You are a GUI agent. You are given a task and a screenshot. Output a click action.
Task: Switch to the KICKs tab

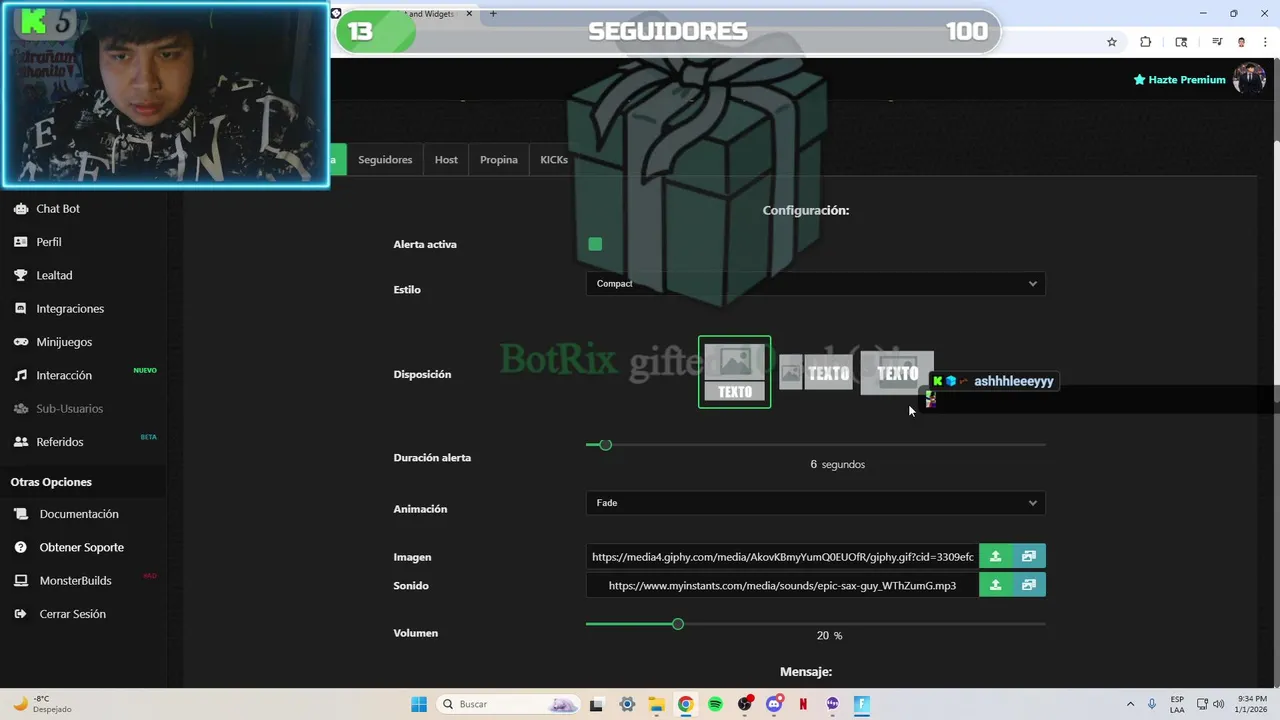[x=554, y=160]
